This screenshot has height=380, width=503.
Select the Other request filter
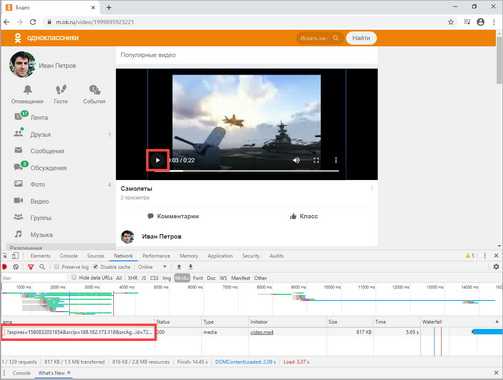coord(260,278)
